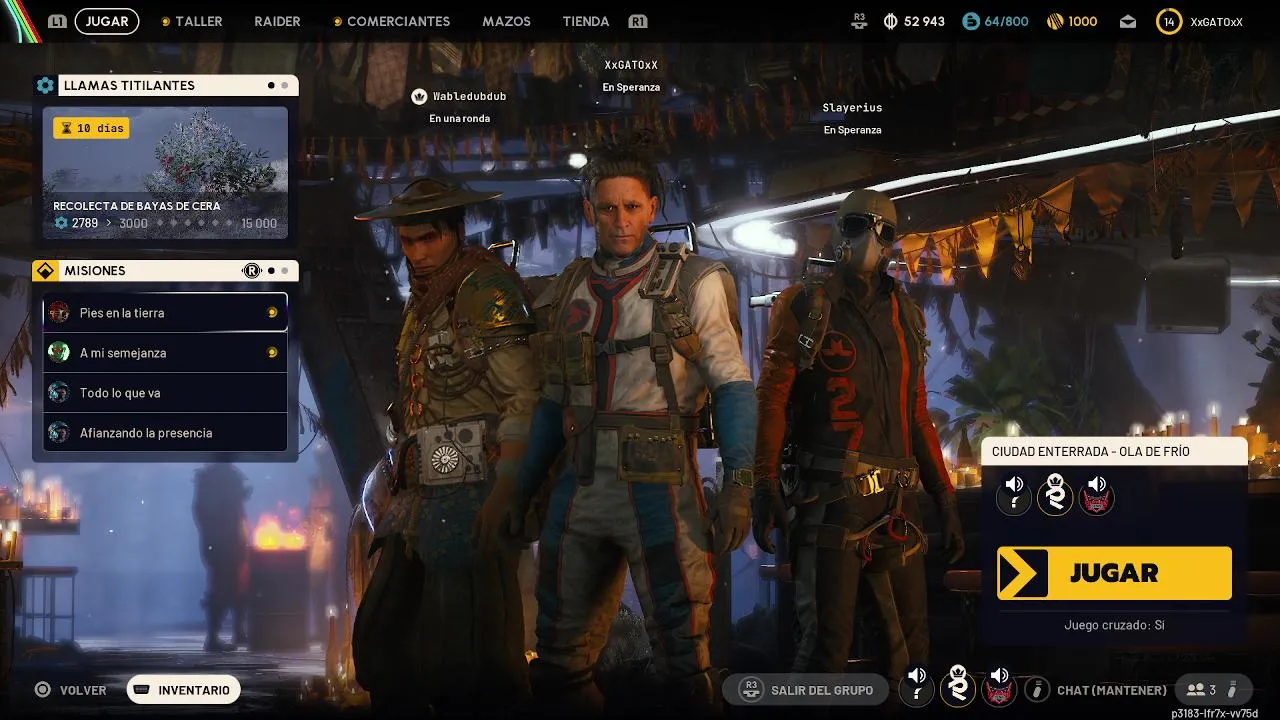
Task: Click the circle icon next to Volver
Action: pyautogui.click(x=42, y=690)
